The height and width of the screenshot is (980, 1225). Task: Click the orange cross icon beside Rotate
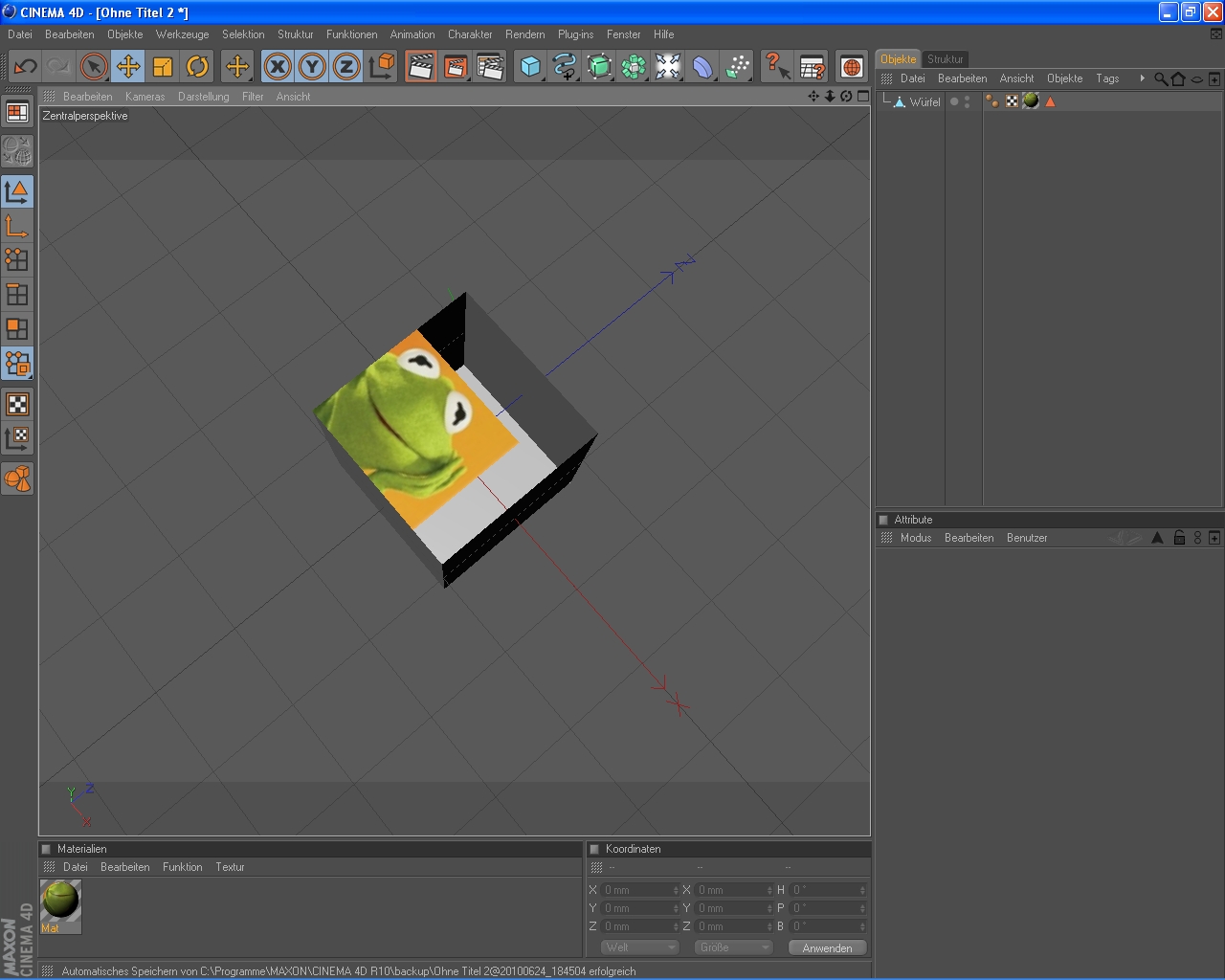(x=237, y=66)
